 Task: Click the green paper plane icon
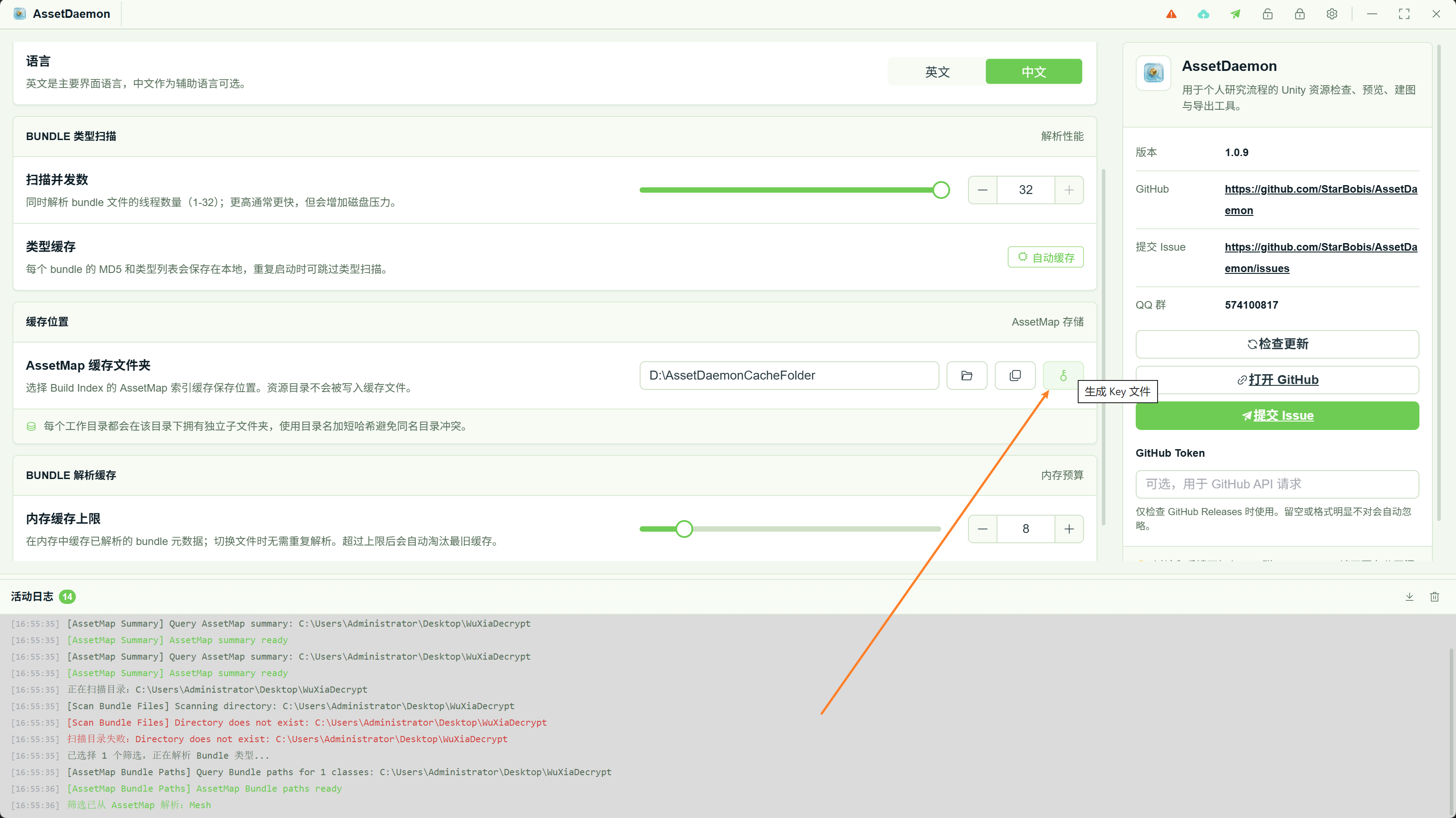click(1236, 14)
